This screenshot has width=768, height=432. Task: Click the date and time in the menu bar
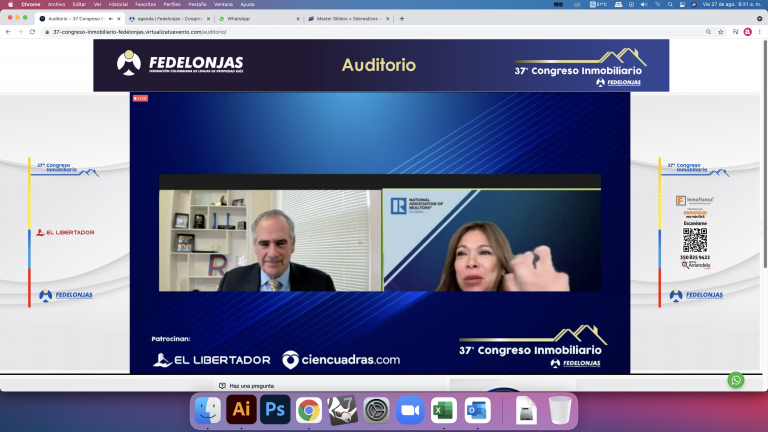(732, 4)
